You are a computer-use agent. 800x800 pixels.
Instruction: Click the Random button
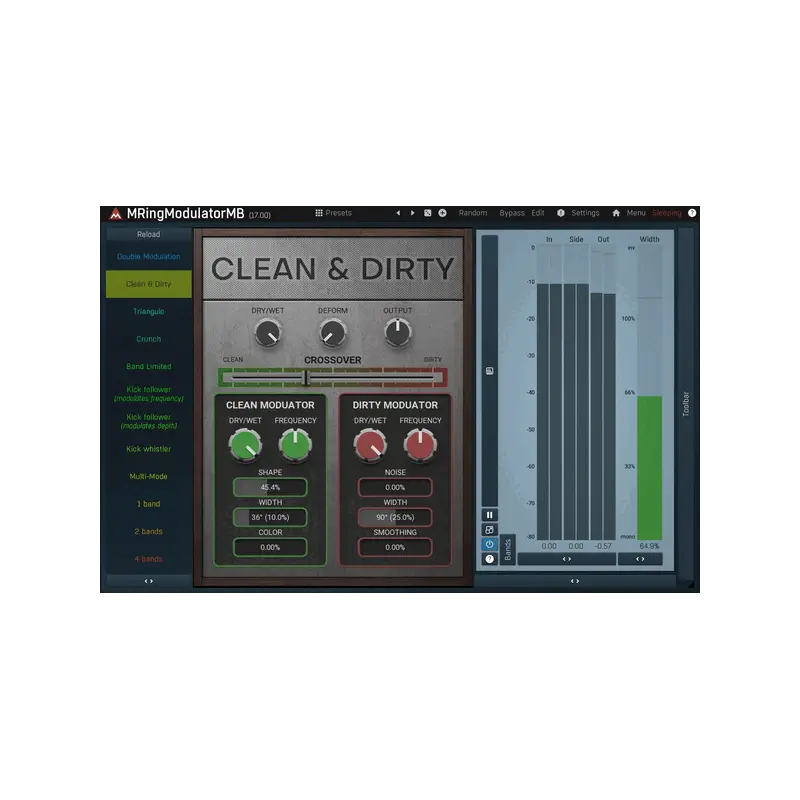pos(472,213)
